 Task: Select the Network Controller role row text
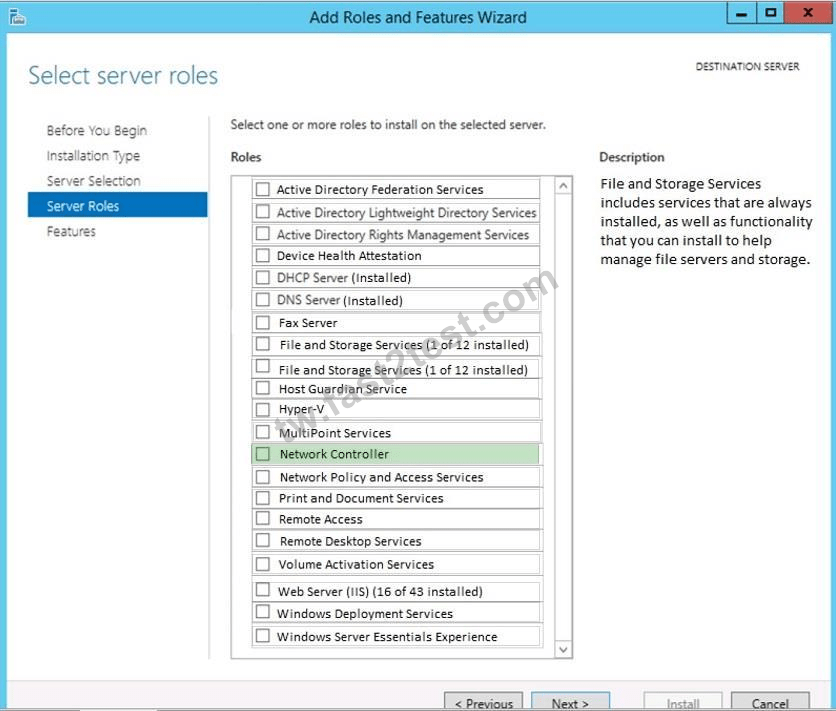point(334,454)
